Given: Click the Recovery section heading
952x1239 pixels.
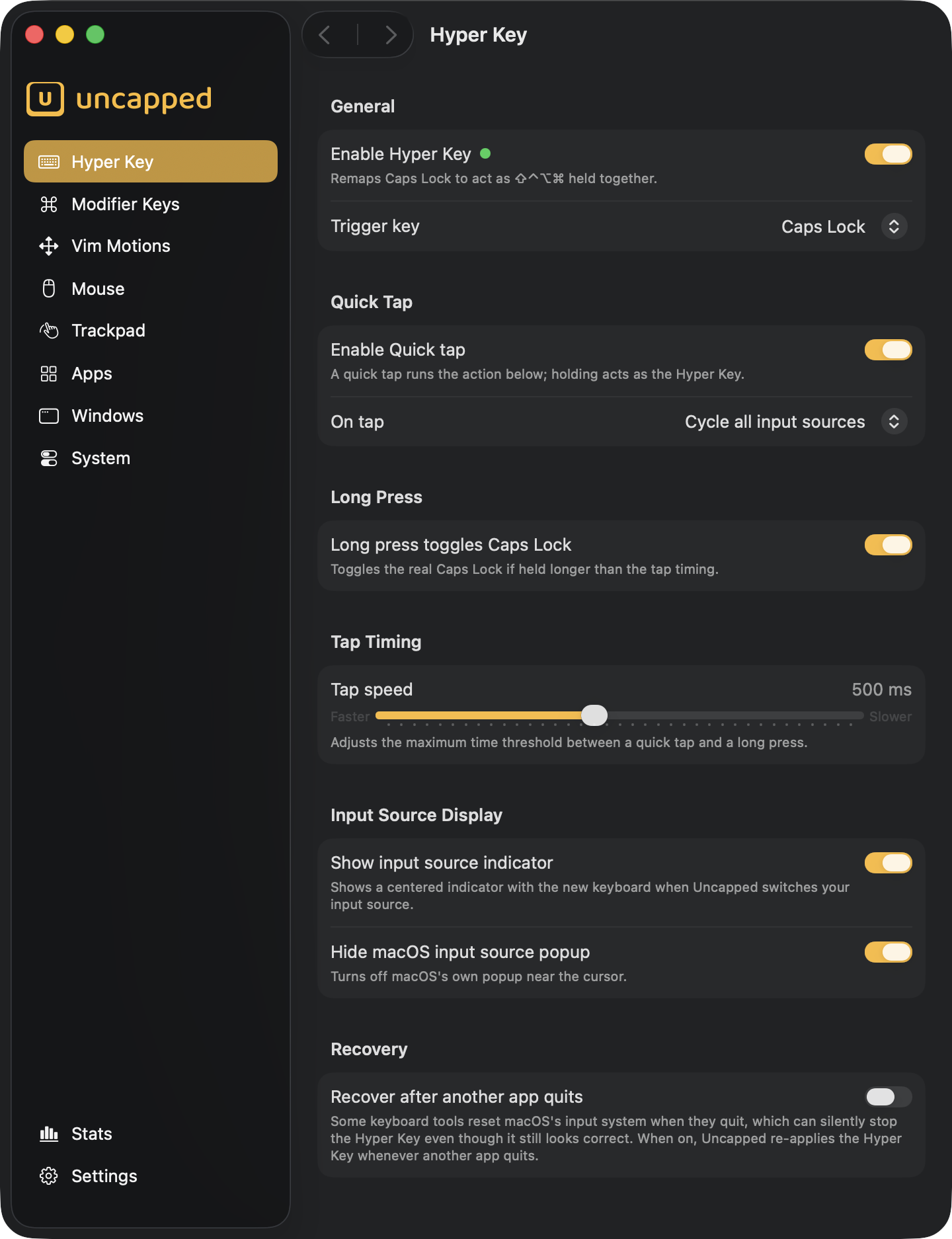Looking at the screenshot, I should pos(369,1049).
